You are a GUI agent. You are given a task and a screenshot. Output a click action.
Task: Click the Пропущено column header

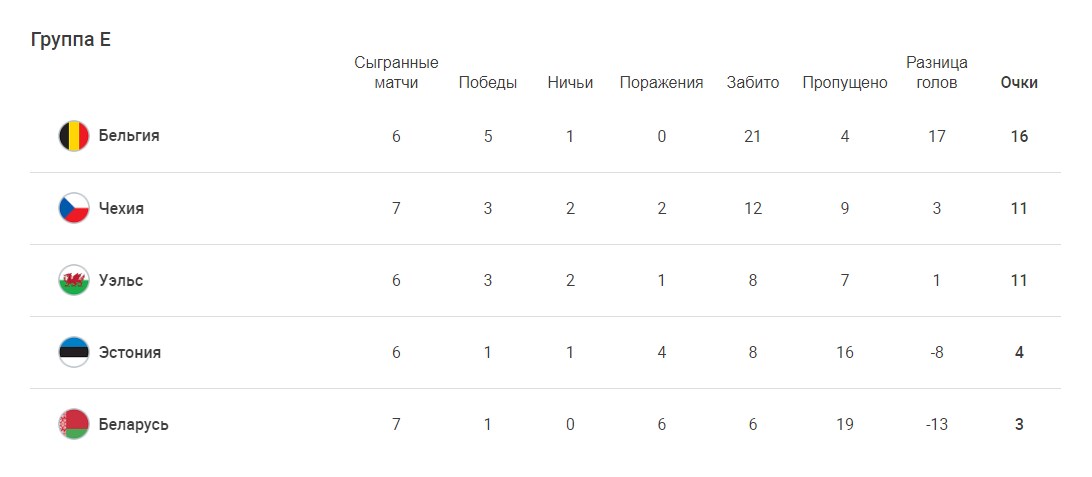click(845, 83)
